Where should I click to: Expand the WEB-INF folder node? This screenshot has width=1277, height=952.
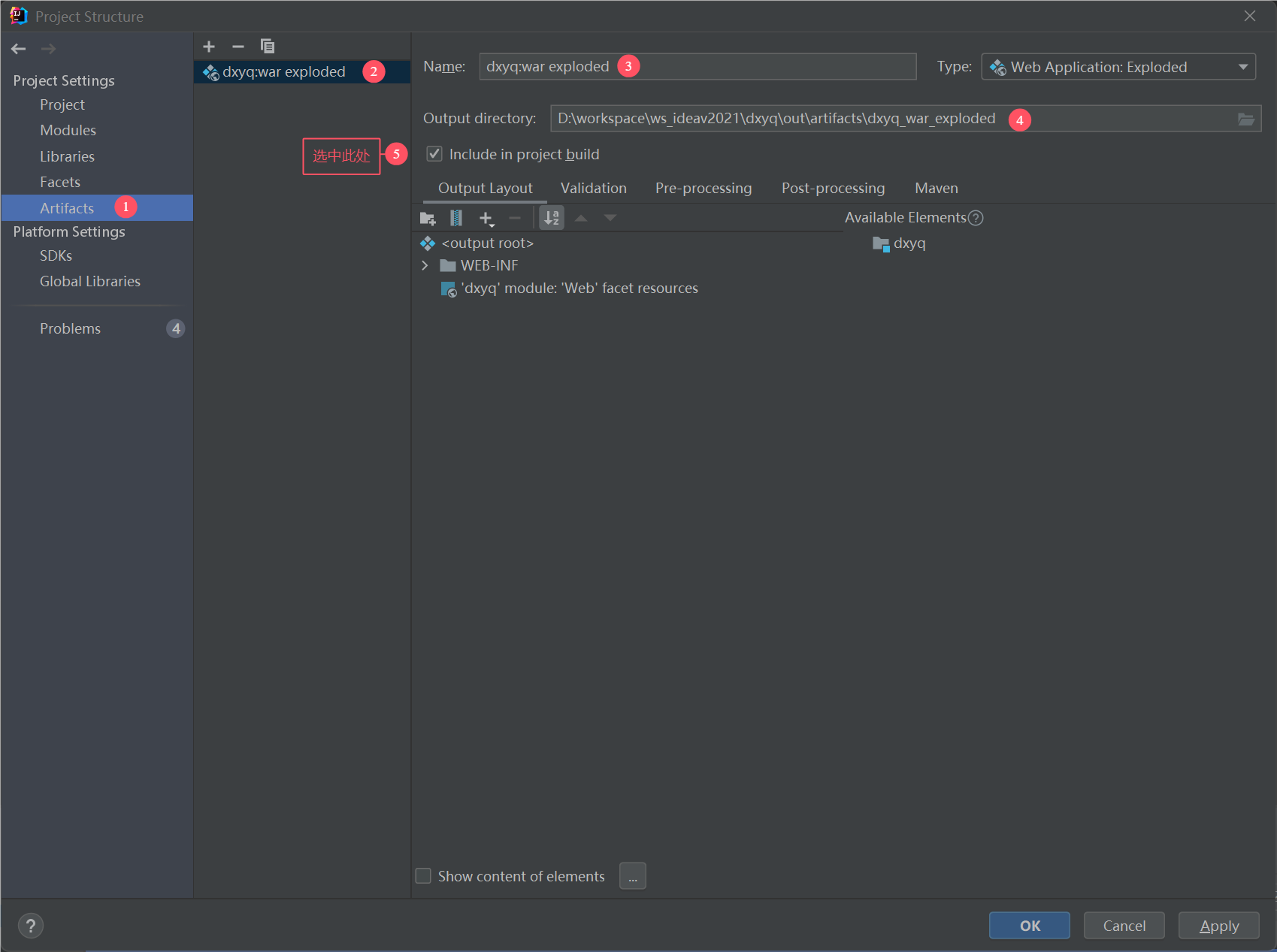pyautogui.click(x=425, y=265)
